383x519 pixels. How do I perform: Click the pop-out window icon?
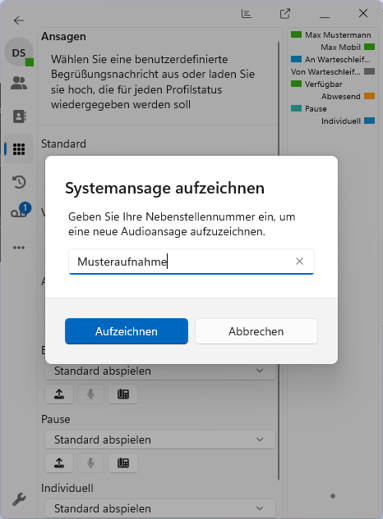(x=285, y=14)
